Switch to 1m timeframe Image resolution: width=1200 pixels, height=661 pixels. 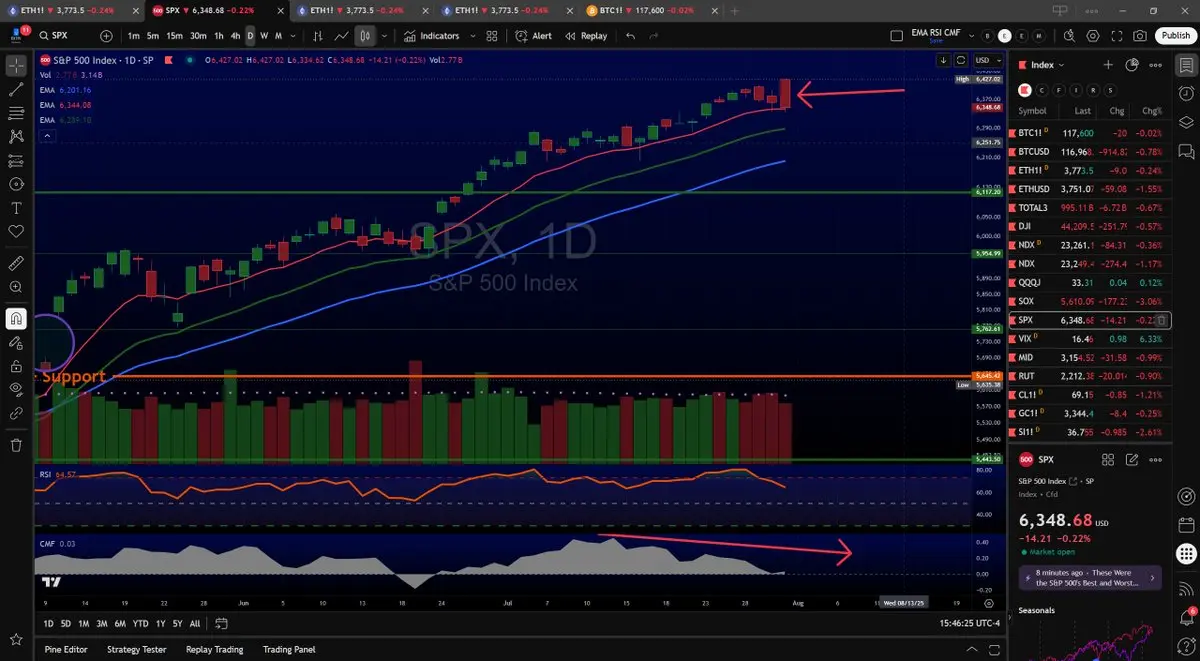pos(134,36)
